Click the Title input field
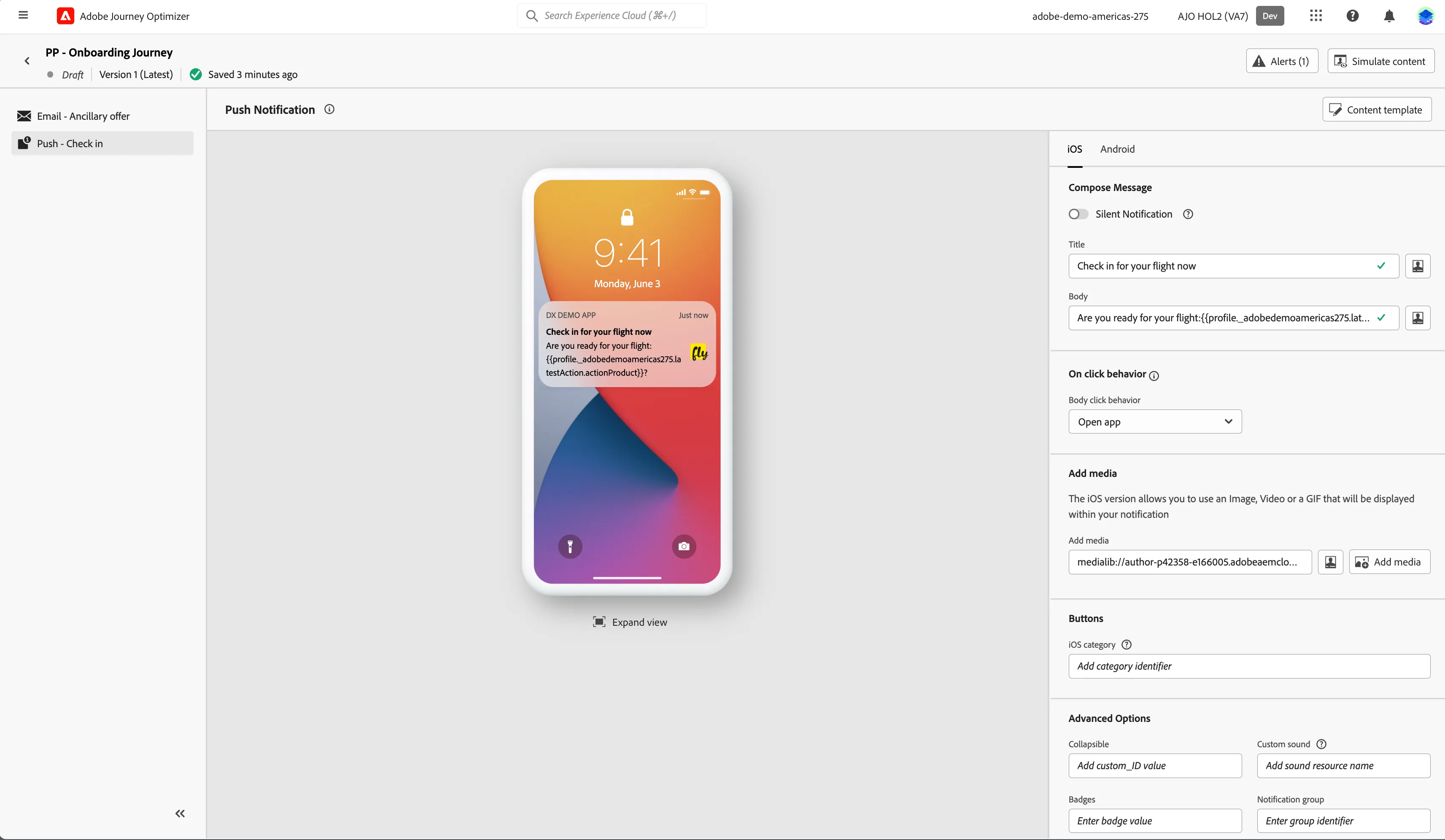Screen dimensions: 1445x840 point(1233,266)
